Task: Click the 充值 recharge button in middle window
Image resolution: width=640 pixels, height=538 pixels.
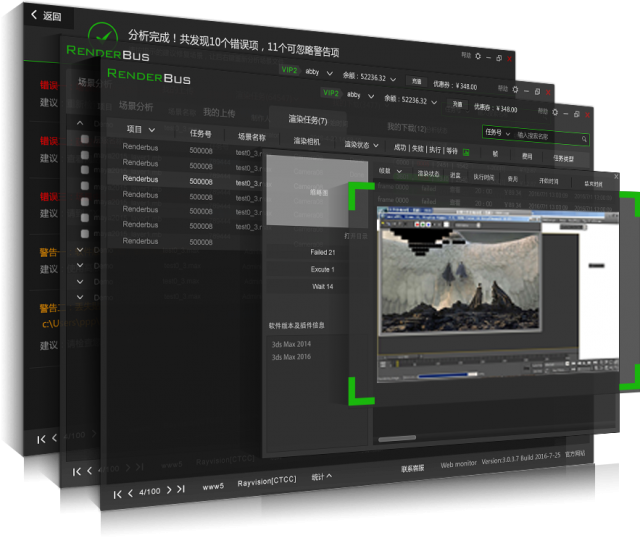Action: pyautogui.click(x=416, y=82)
